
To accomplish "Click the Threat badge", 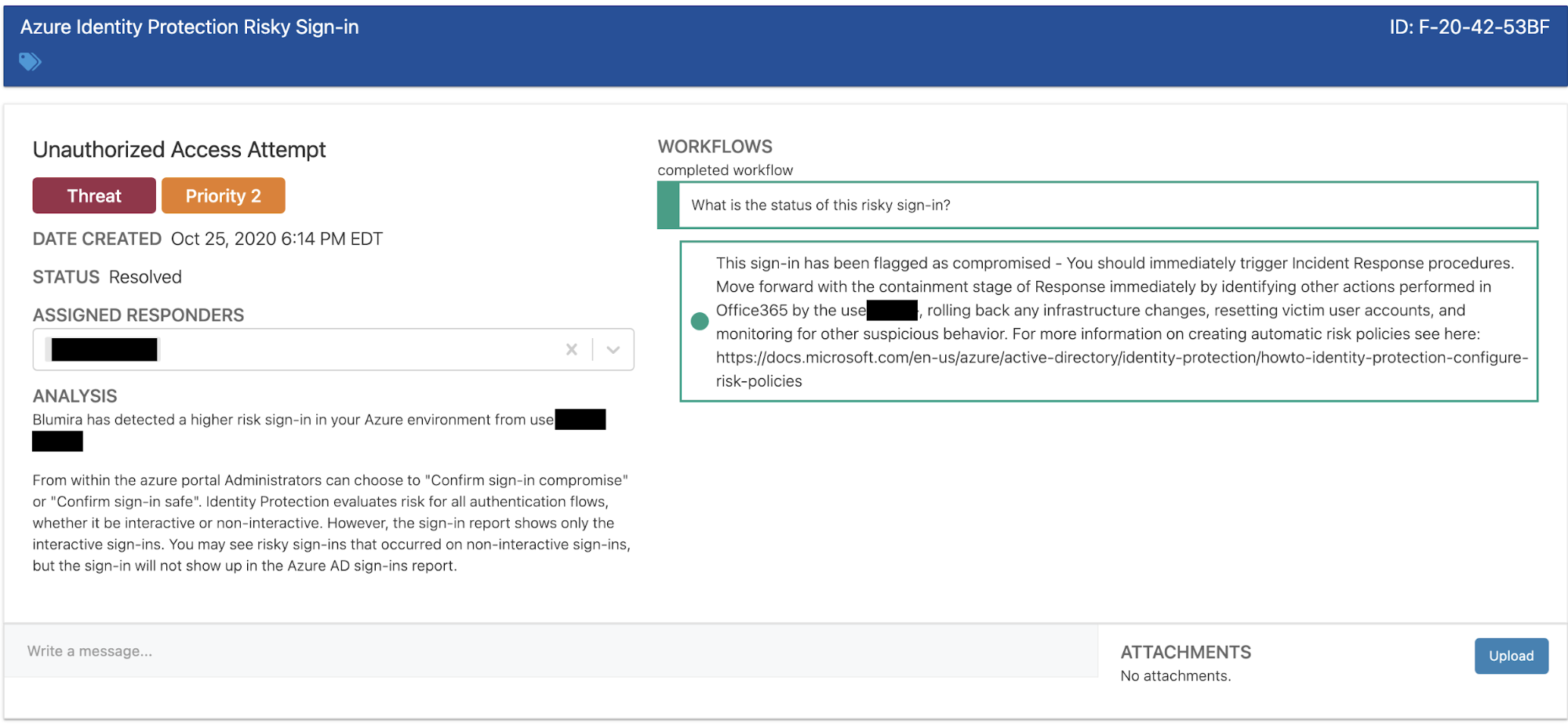I will pos(94,195).
